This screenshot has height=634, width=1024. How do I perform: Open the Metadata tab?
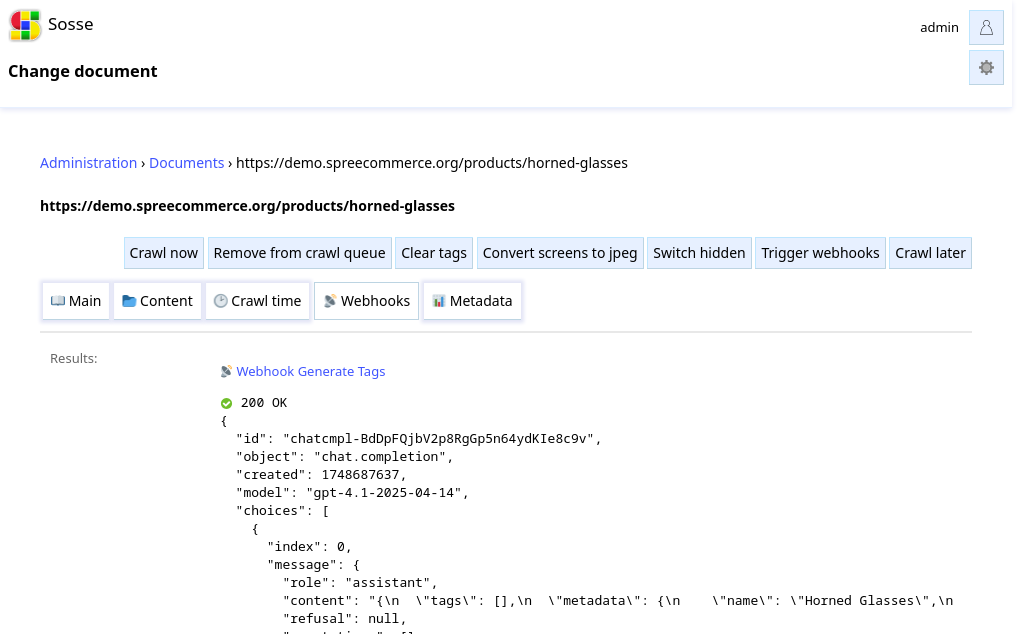(x=472, y=301)
